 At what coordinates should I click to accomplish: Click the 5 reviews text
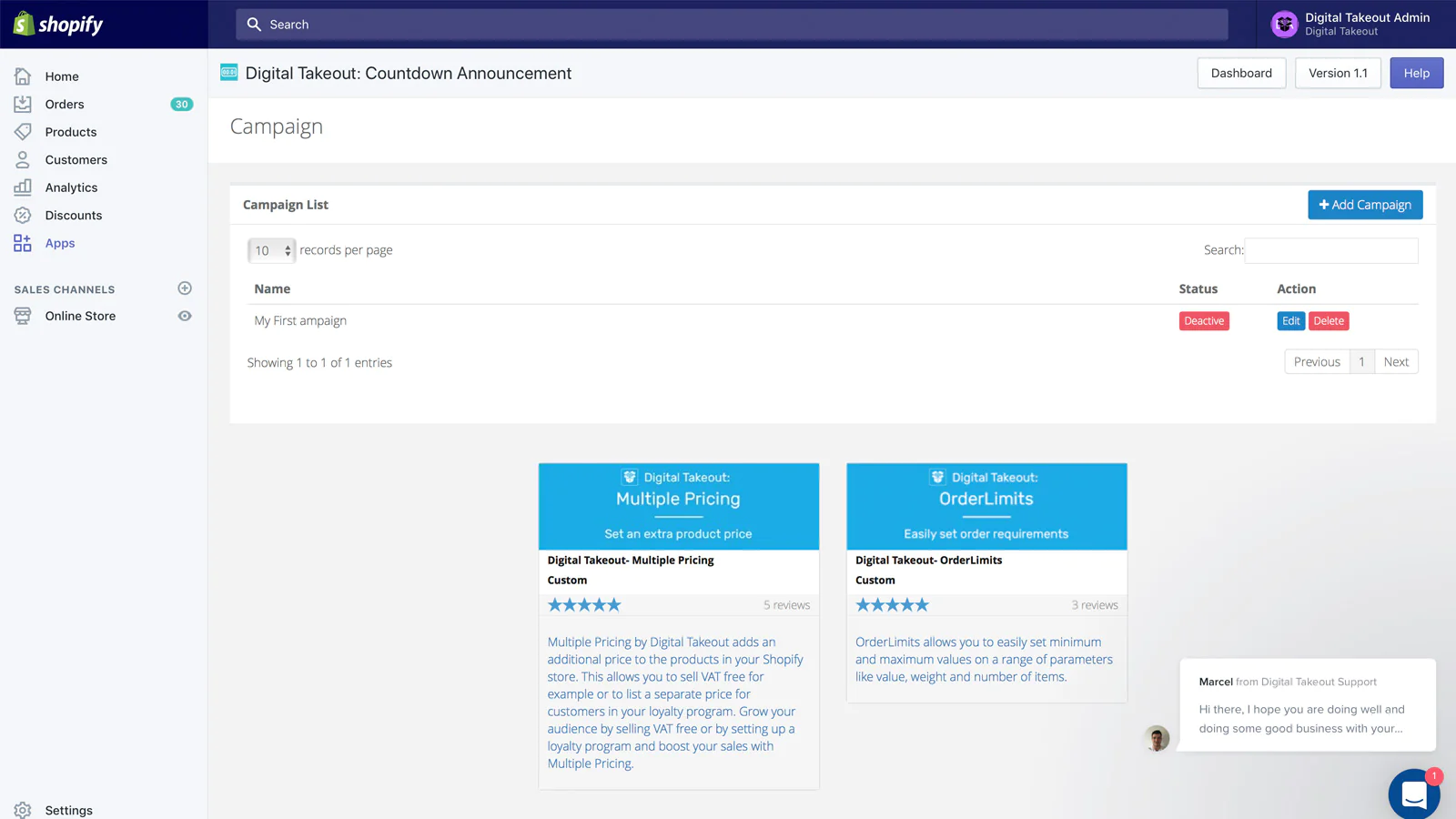point(786,605)
